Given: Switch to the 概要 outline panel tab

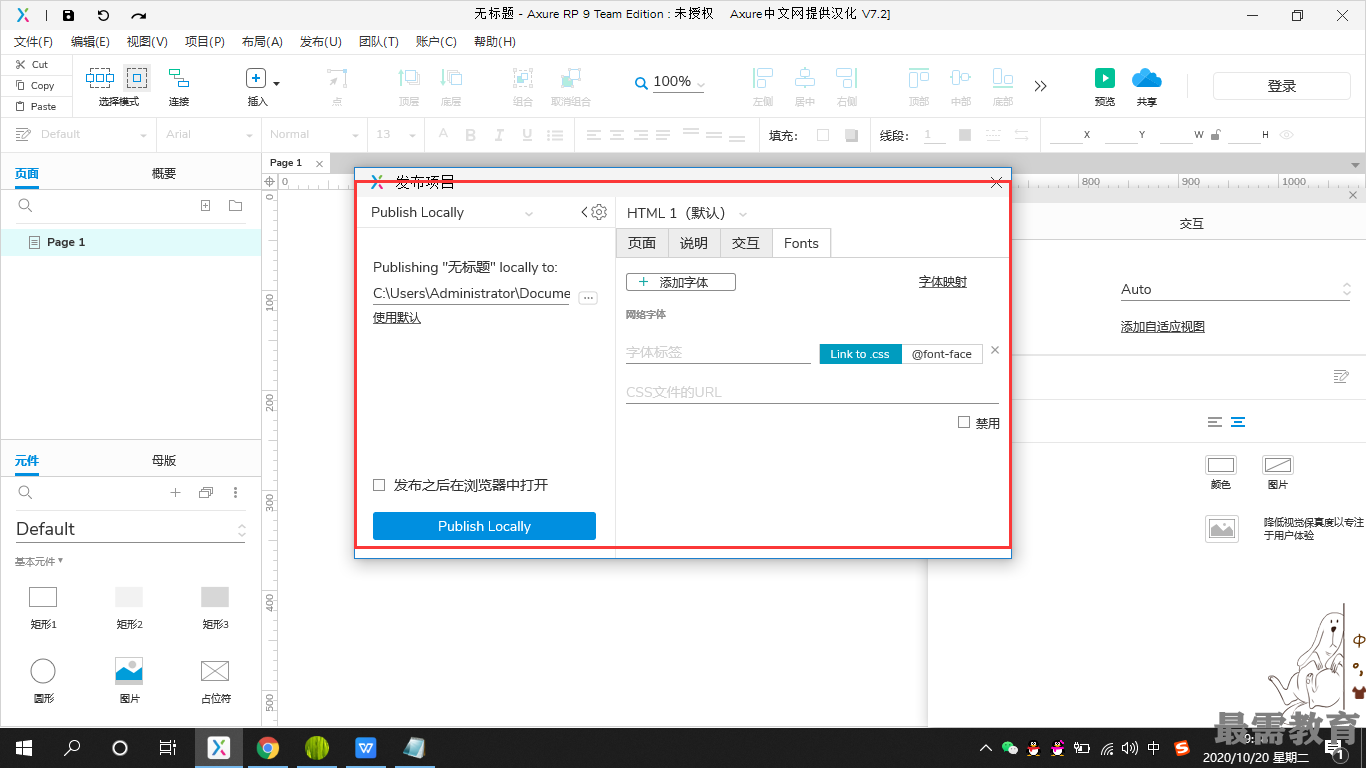Looking at the screenshot, I should coord(164,173).
